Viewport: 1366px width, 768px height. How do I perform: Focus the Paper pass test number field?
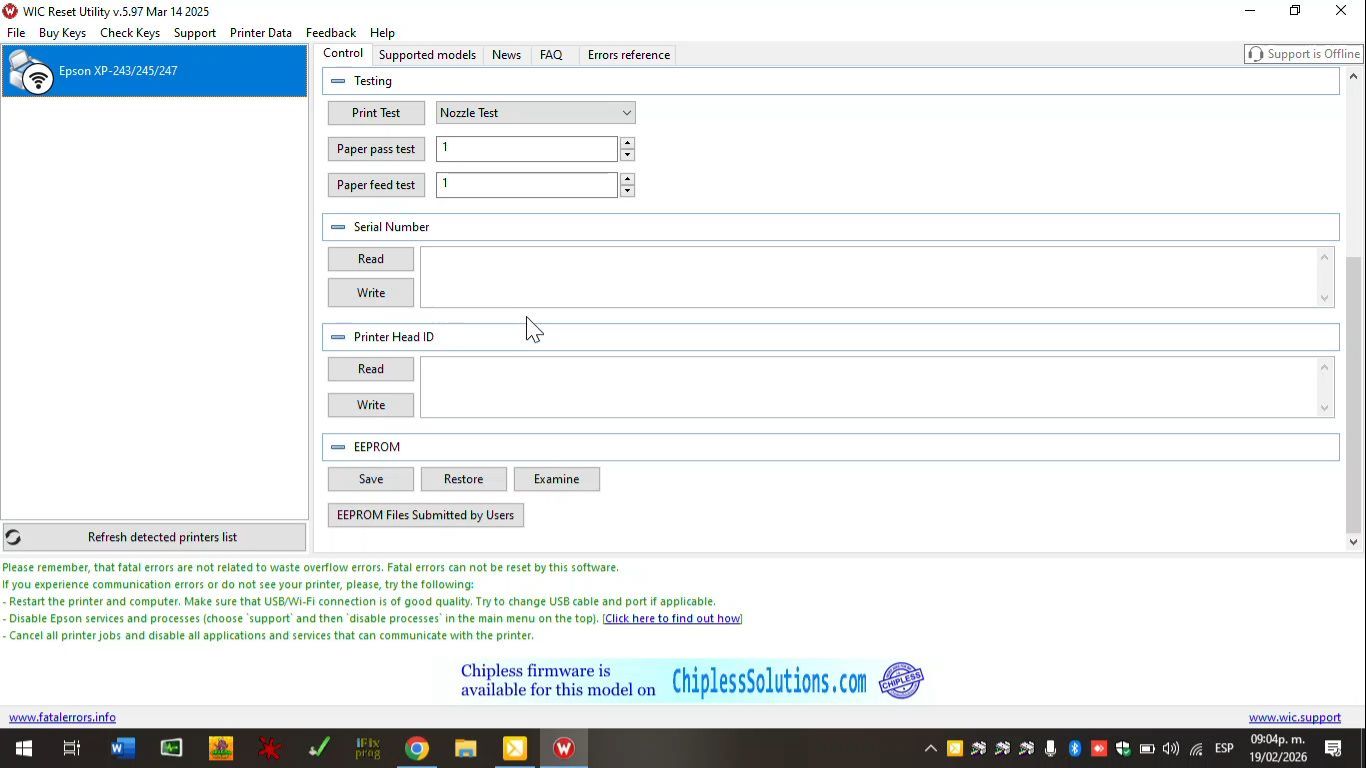[x=527, y=149]
